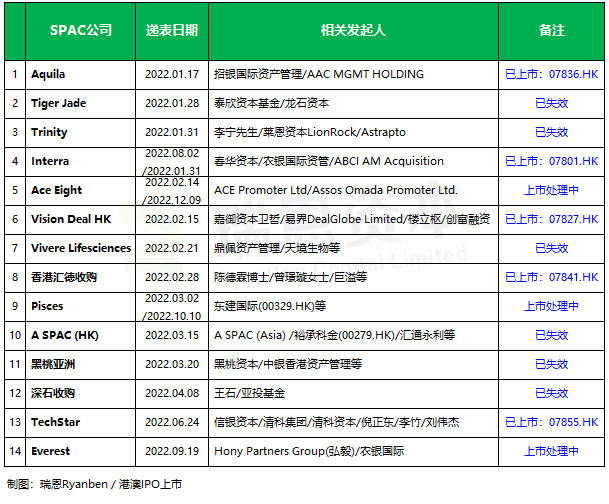The width and height of the screenshot is (609, 504).
Task: Click the 相关发起人 column header
Action: [x=353, y=30]
